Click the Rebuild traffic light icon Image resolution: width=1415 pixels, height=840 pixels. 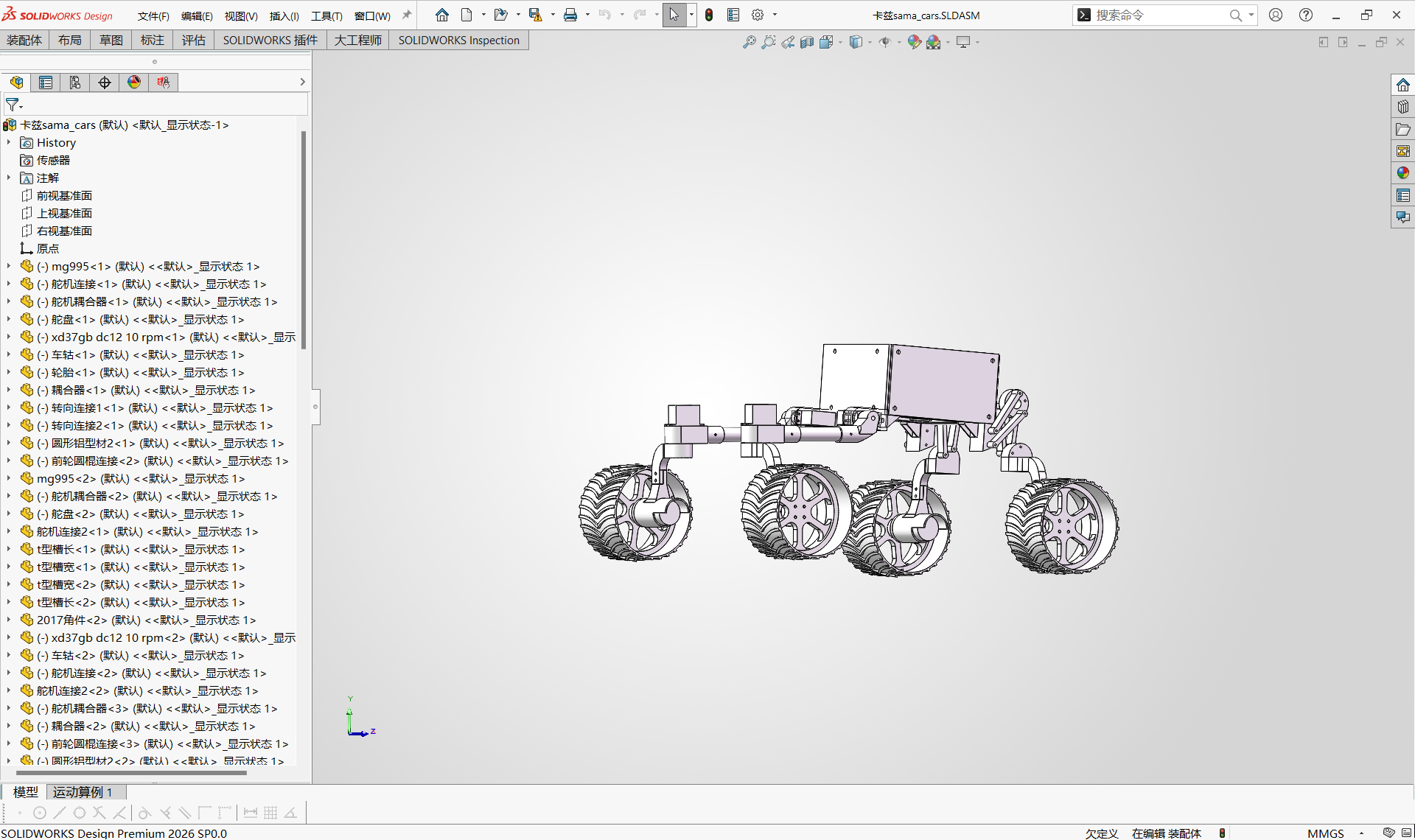pos(709,15)
